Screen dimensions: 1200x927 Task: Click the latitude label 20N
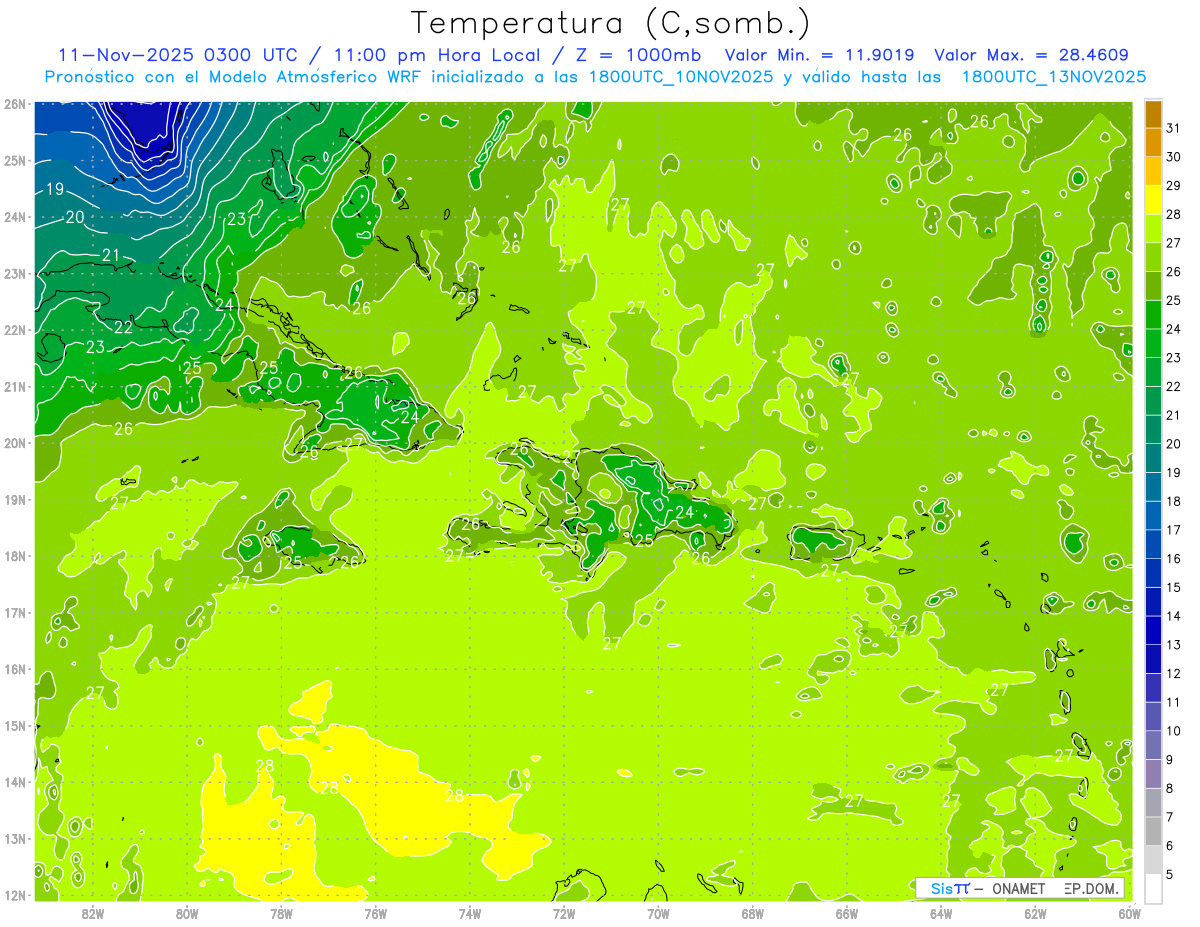[15, 443]
